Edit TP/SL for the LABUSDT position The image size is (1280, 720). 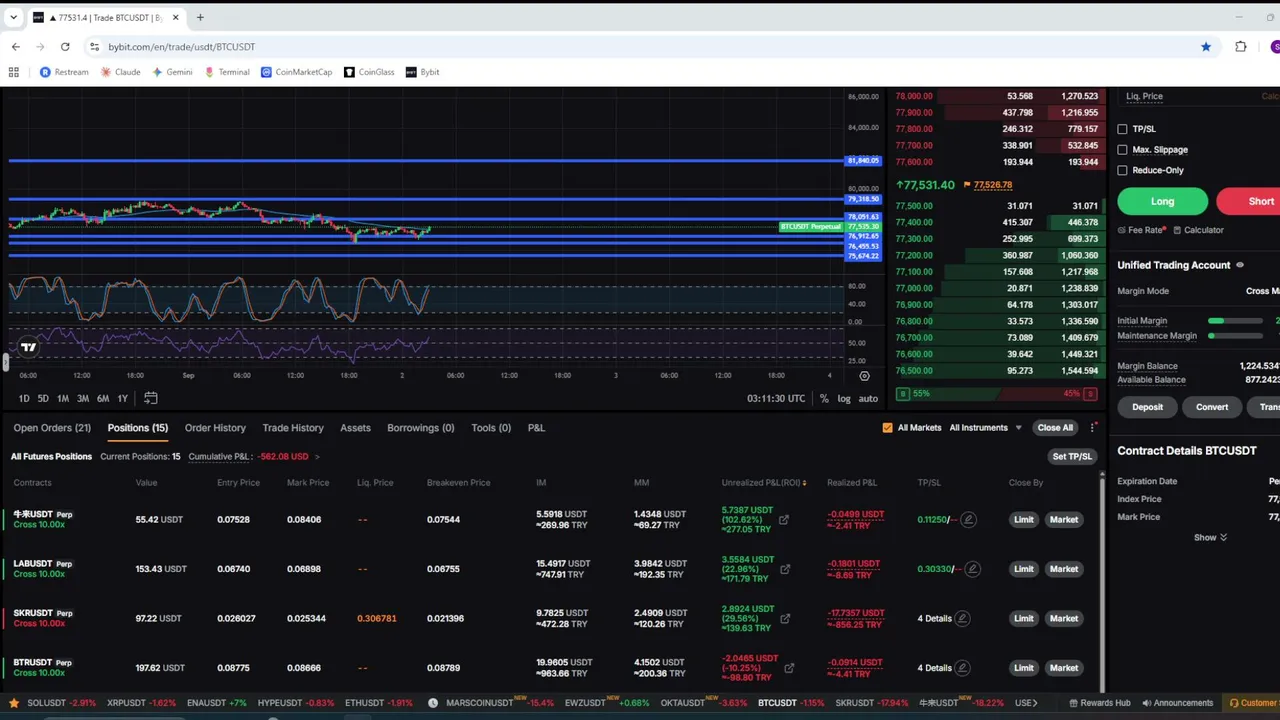point(972,569)
